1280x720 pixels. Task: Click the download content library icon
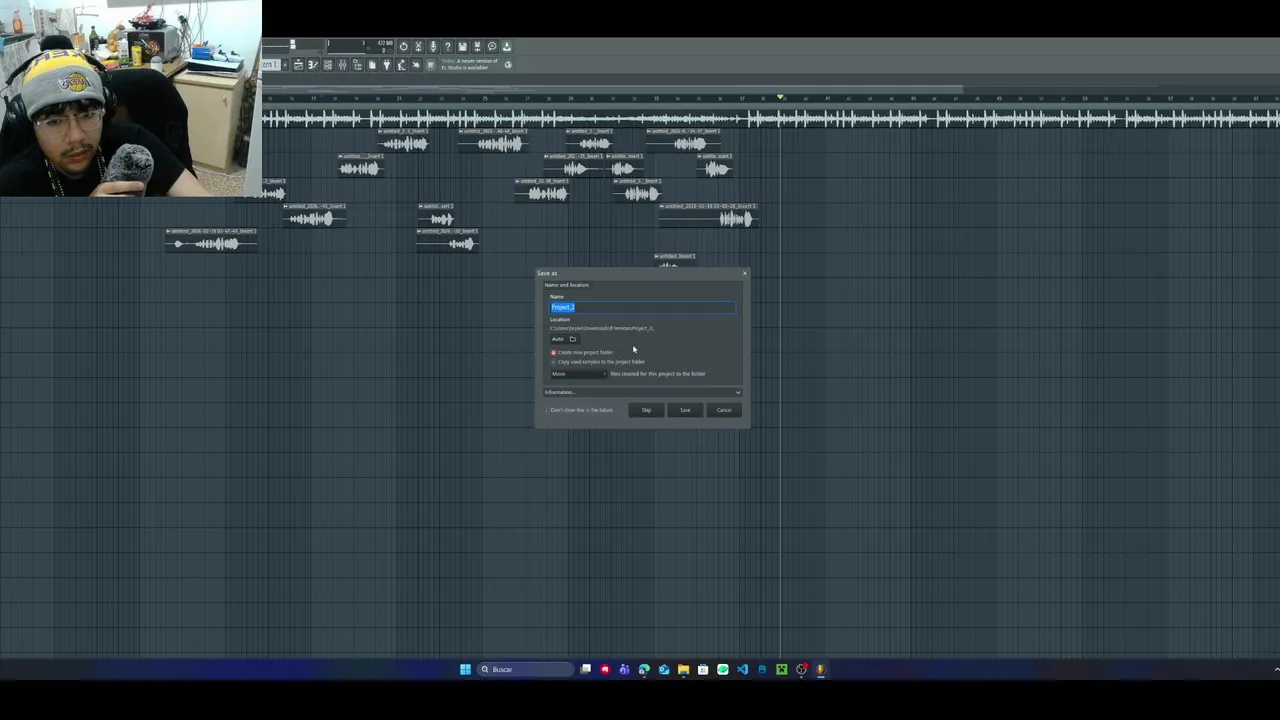[x=506, y=46]
